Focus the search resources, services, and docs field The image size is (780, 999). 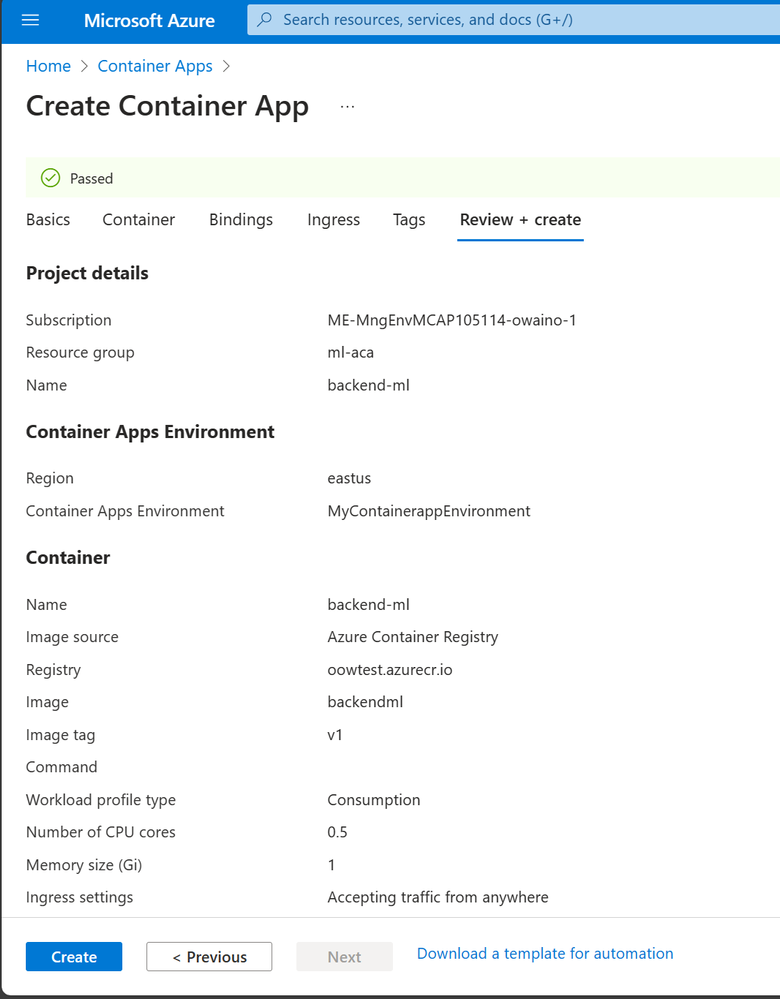click(500, 20)
